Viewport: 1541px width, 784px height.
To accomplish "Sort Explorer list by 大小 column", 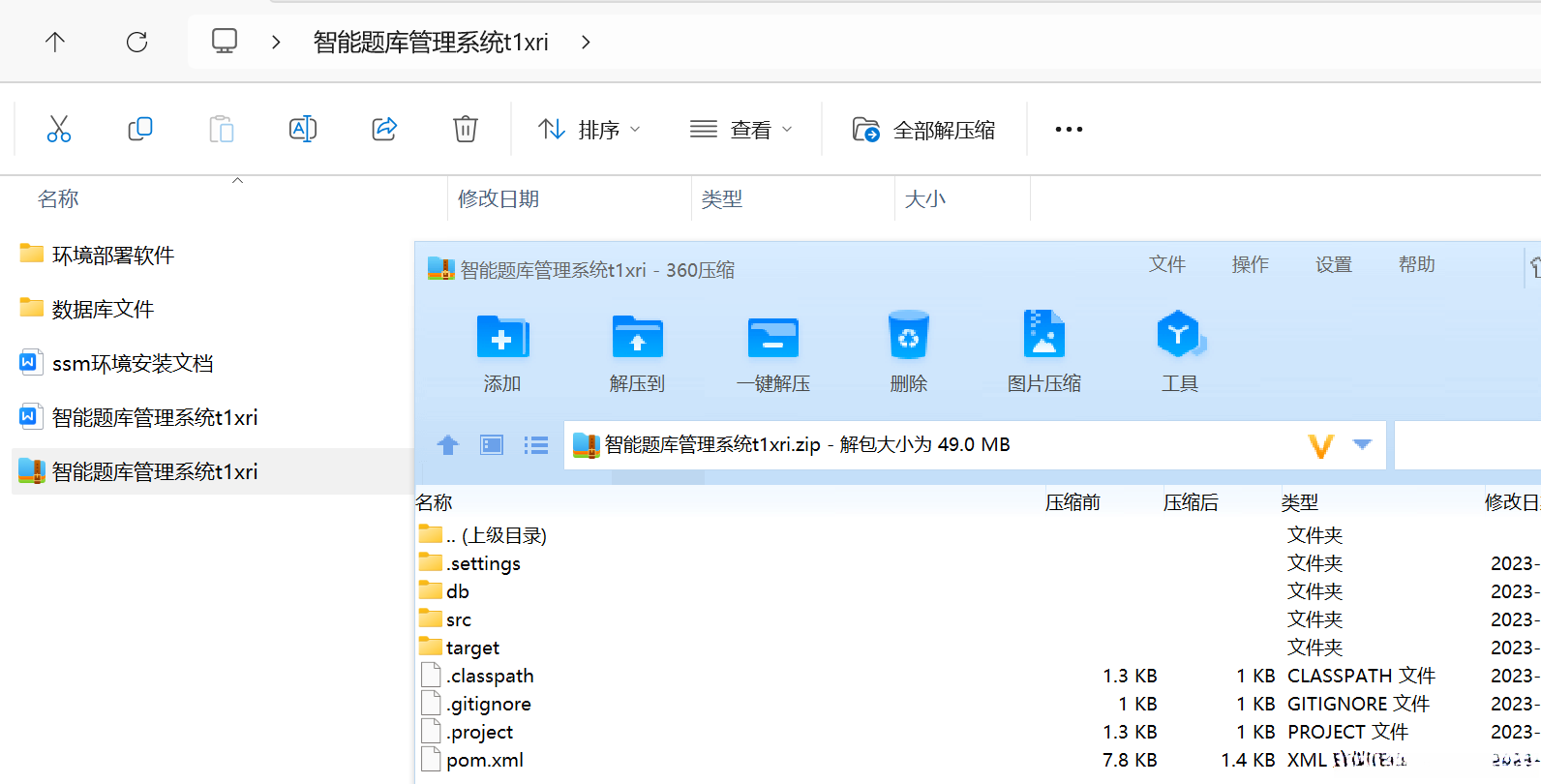I will tap(925, 198).
